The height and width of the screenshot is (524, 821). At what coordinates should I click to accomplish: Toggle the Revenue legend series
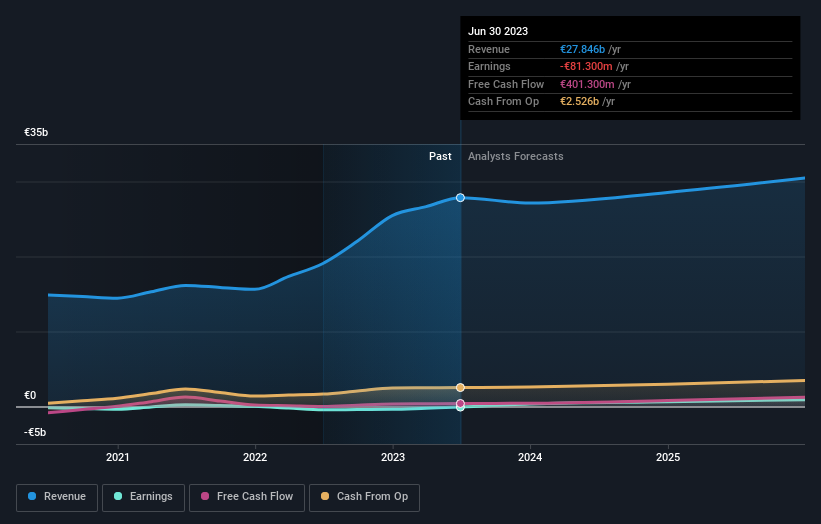coord(57,497)
